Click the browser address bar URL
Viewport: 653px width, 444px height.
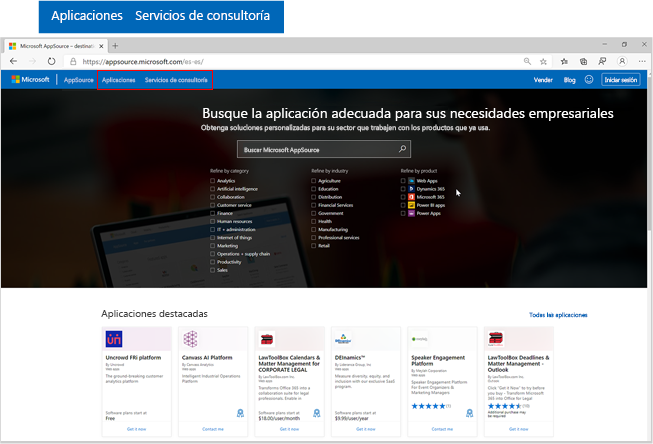143,62
